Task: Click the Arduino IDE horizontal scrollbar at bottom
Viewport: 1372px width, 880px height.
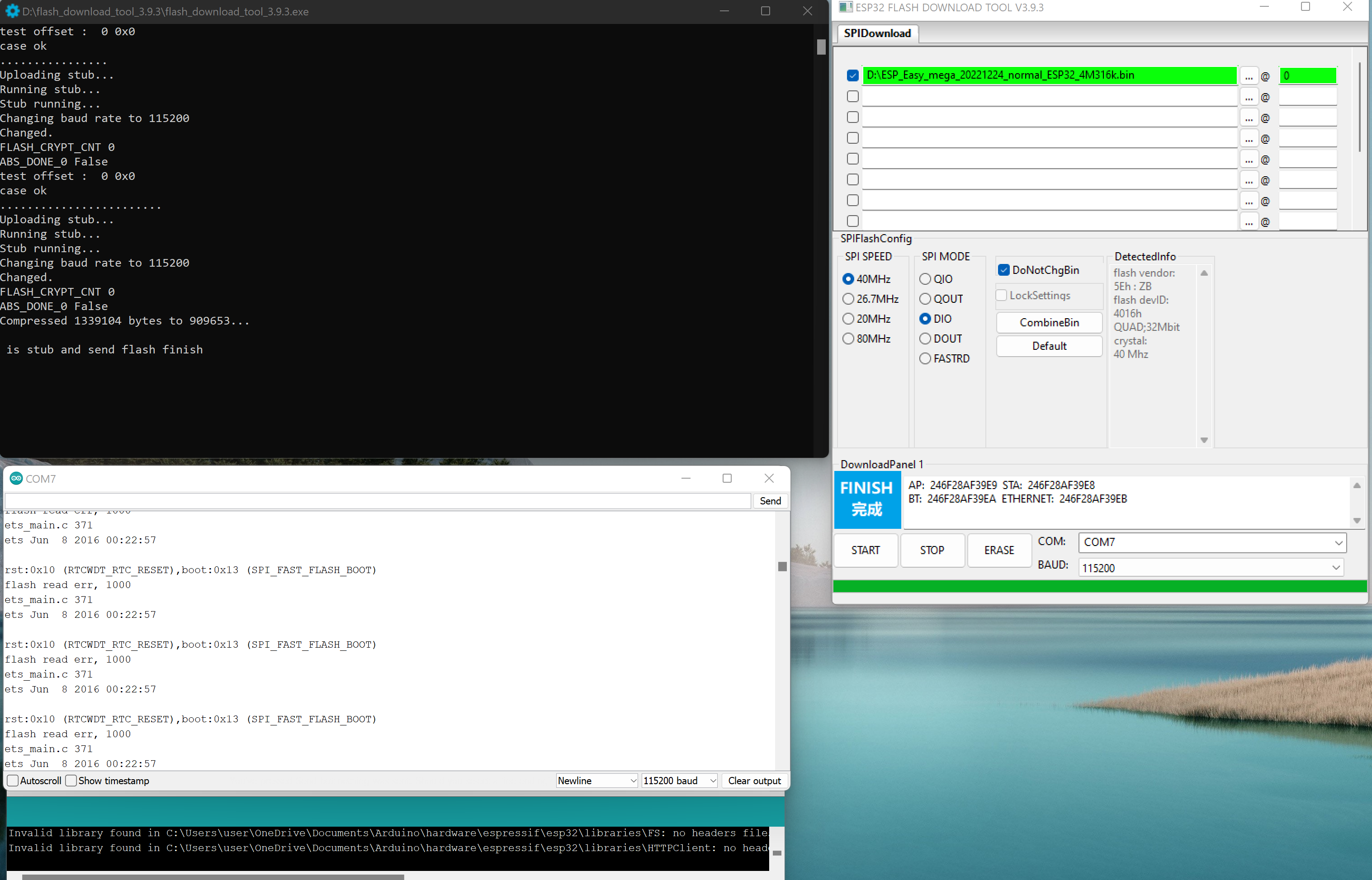Action: [x=213, y=876]
